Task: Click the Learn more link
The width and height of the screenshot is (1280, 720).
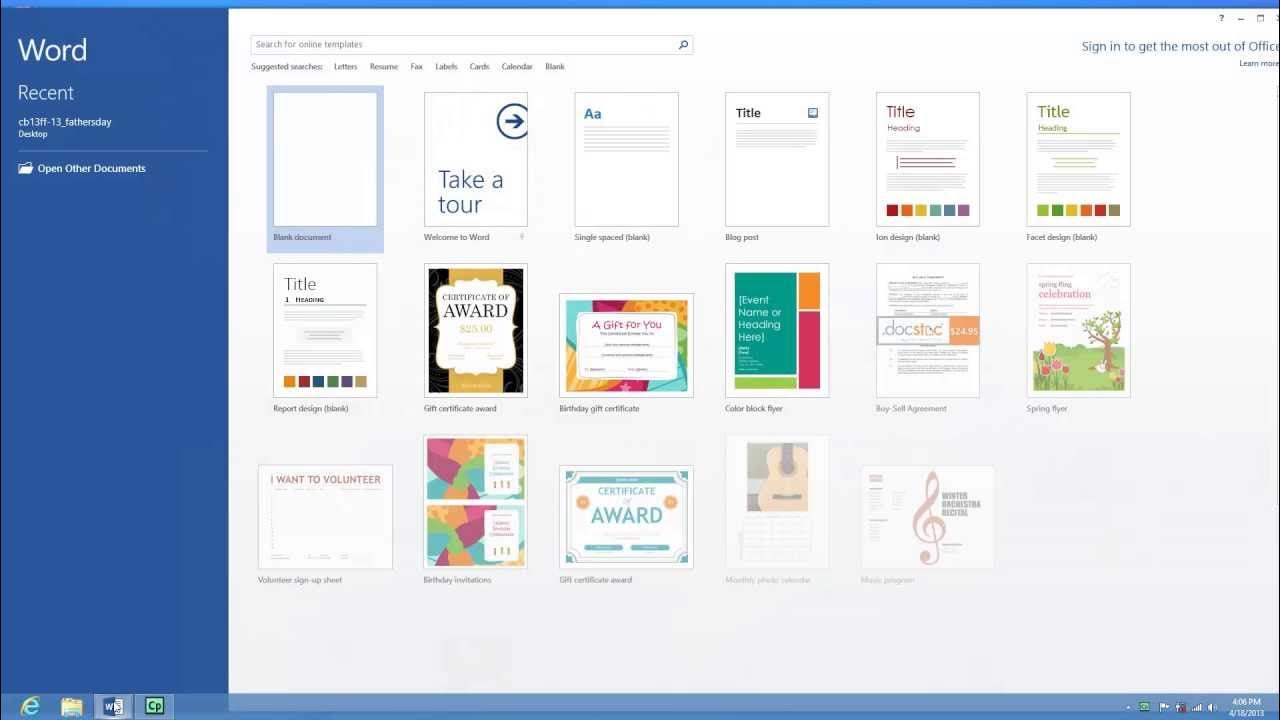Action: [x=1259, y=63]
